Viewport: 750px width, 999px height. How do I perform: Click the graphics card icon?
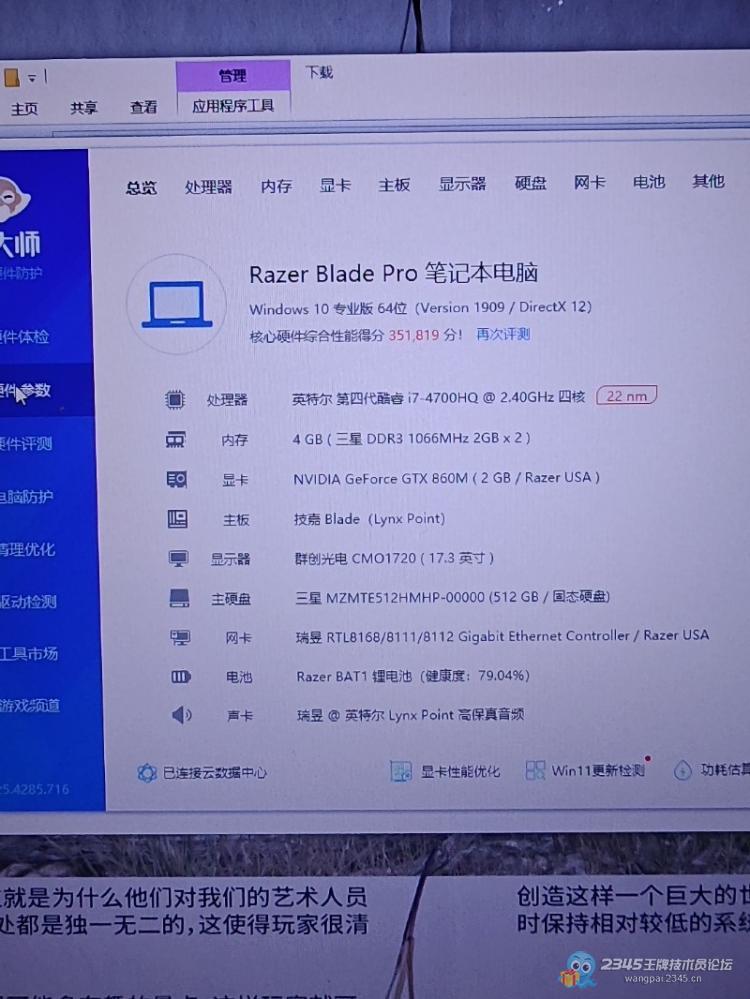point(176,480)
